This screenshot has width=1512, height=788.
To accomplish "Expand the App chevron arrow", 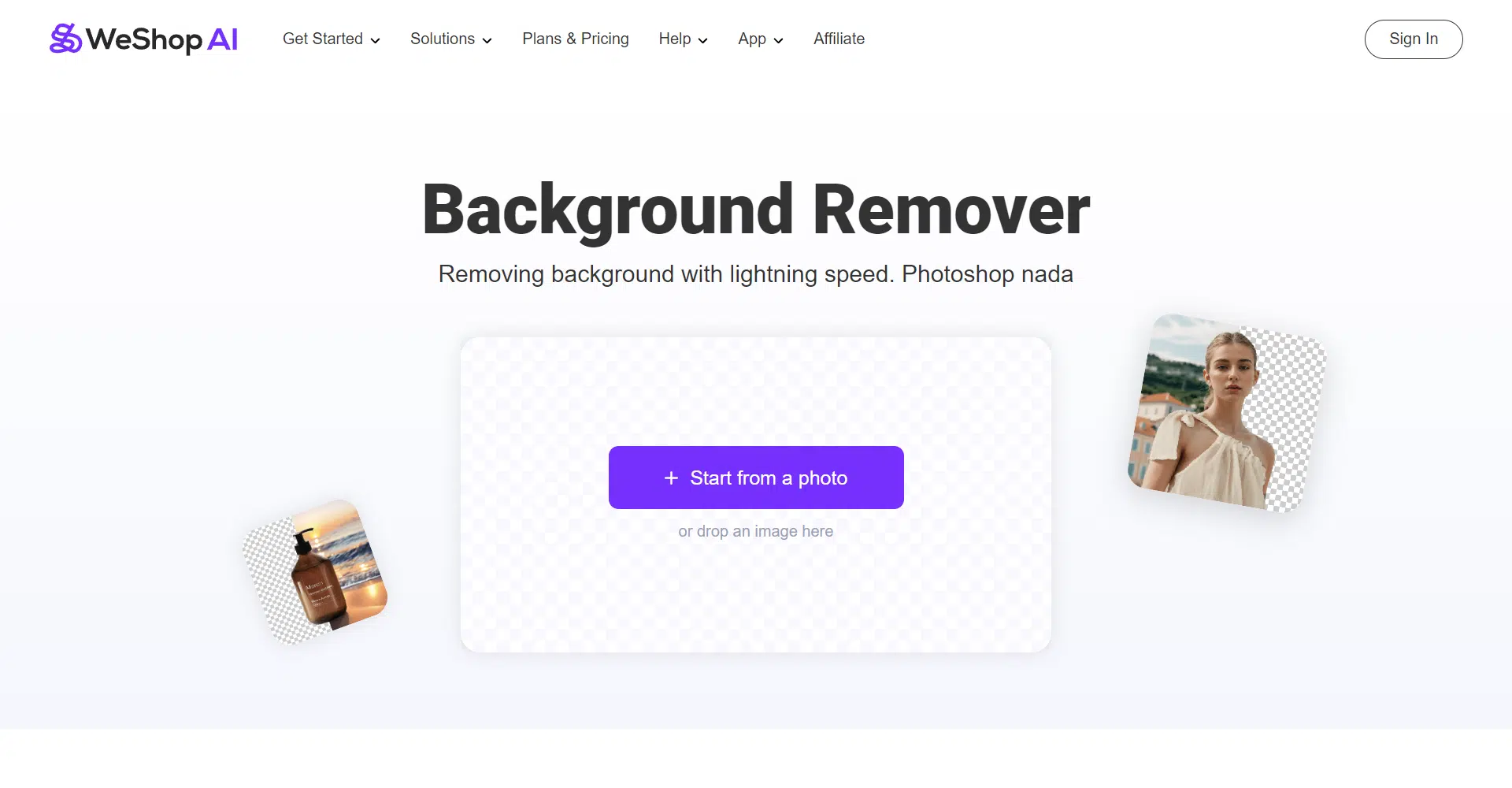I will pos(779,40).
